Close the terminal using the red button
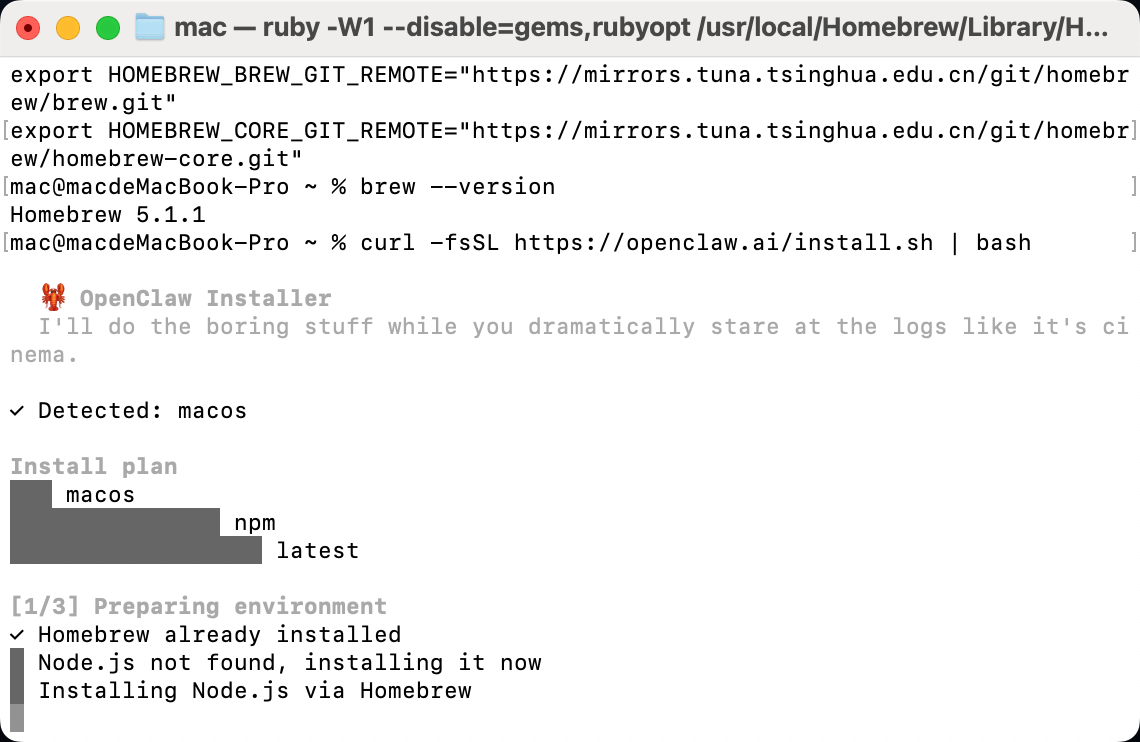This screenshot has height=742, width=1140. tap(29, 28)
